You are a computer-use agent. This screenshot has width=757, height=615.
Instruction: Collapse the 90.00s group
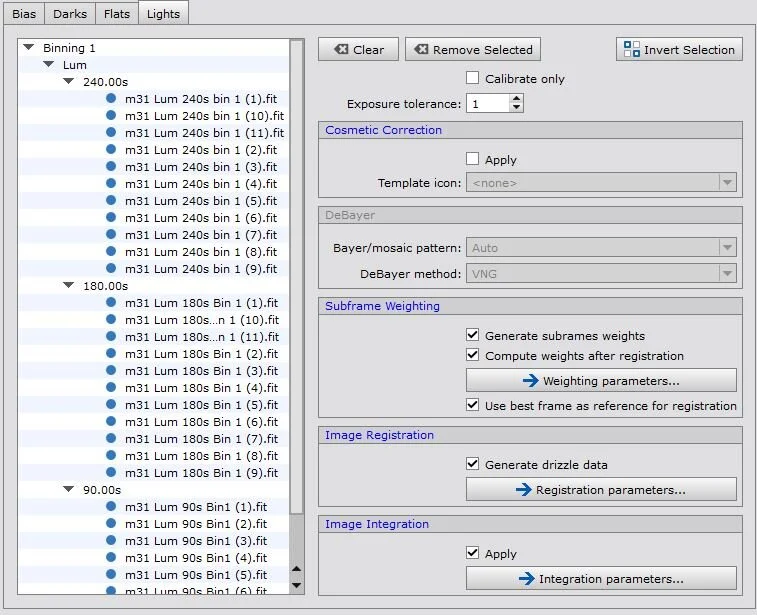pos(69,489)
